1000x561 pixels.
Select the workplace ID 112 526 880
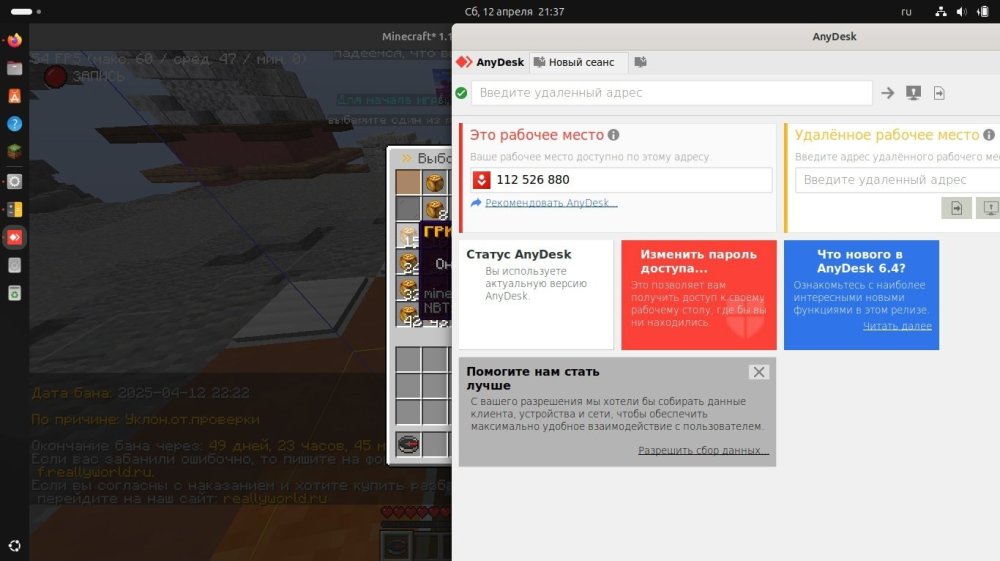tap(533, 180)
